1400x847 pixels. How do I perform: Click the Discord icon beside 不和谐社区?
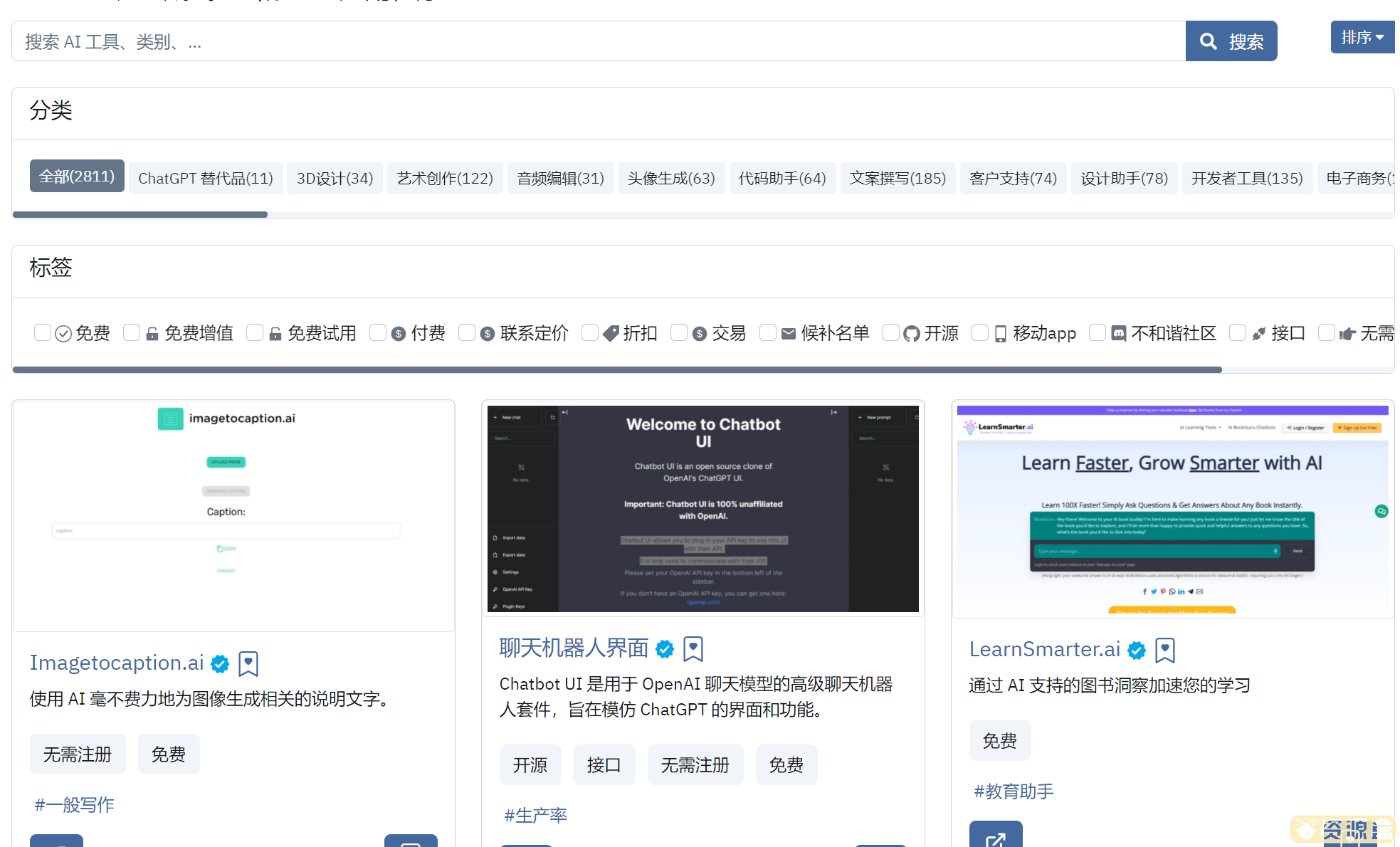(1119, 334)
